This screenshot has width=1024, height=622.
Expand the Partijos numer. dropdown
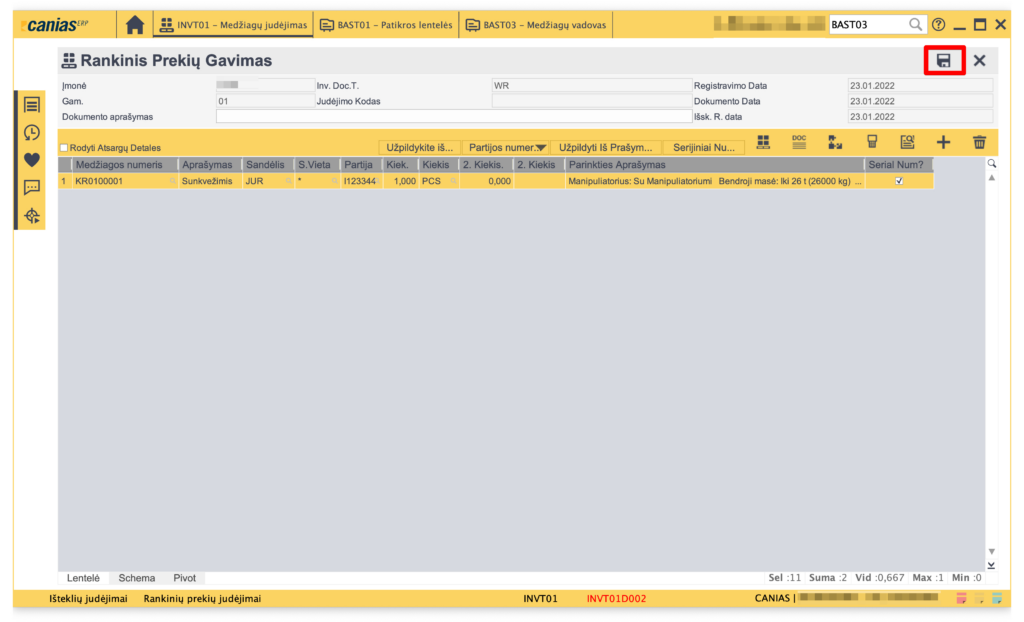(x=542, y=148)
